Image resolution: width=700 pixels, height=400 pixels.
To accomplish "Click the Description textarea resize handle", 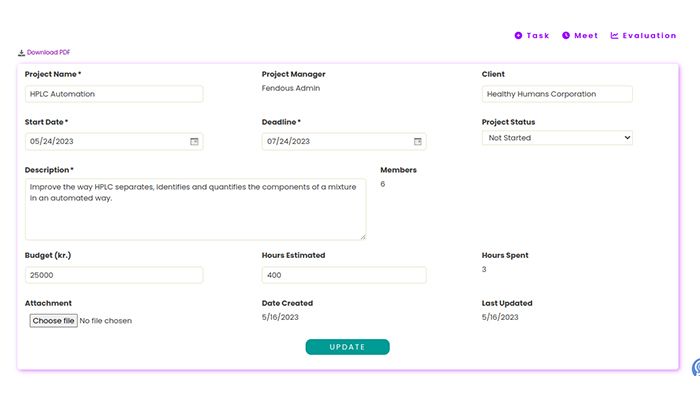I will [x=362, y=236].
